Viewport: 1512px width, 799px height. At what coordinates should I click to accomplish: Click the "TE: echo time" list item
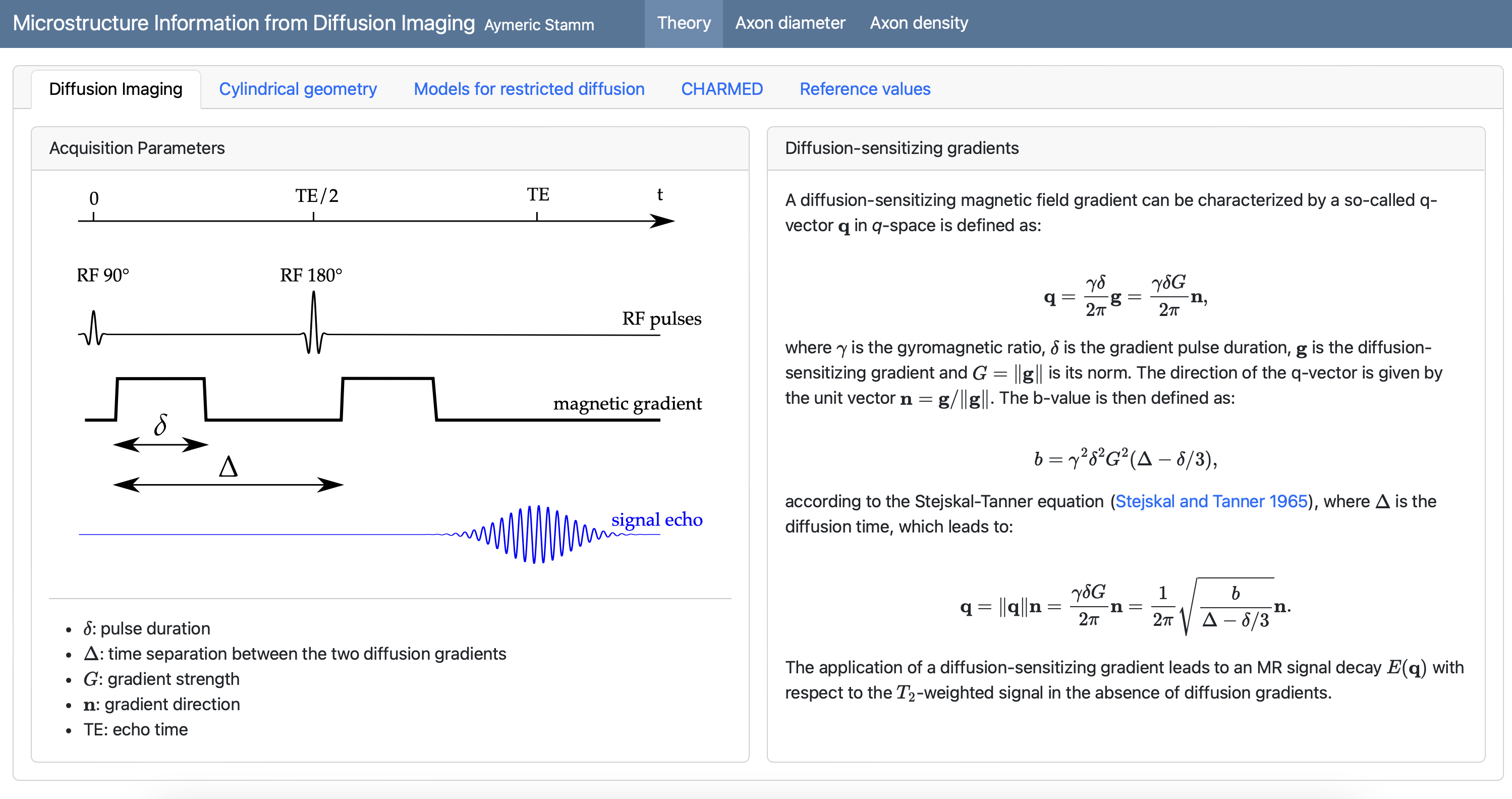coord(136,730)
